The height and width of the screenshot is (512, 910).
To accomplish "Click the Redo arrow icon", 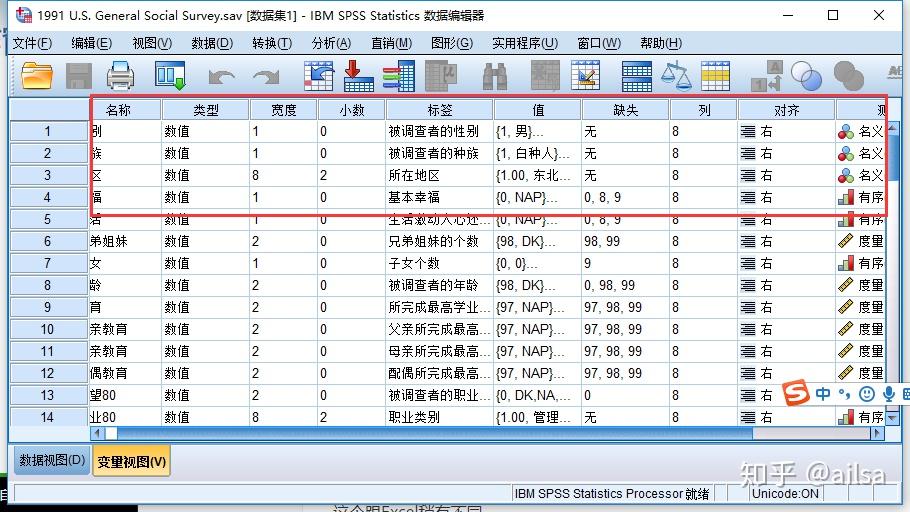I will [x=266, y=77].
